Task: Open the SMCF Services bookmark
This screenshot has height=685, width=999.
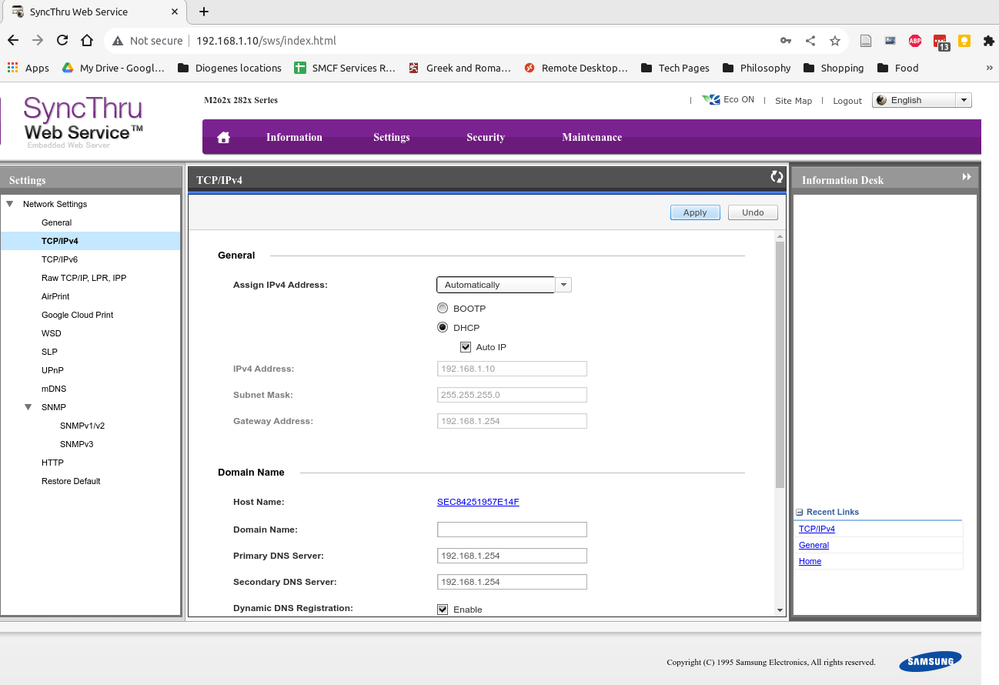Action: 345,68
